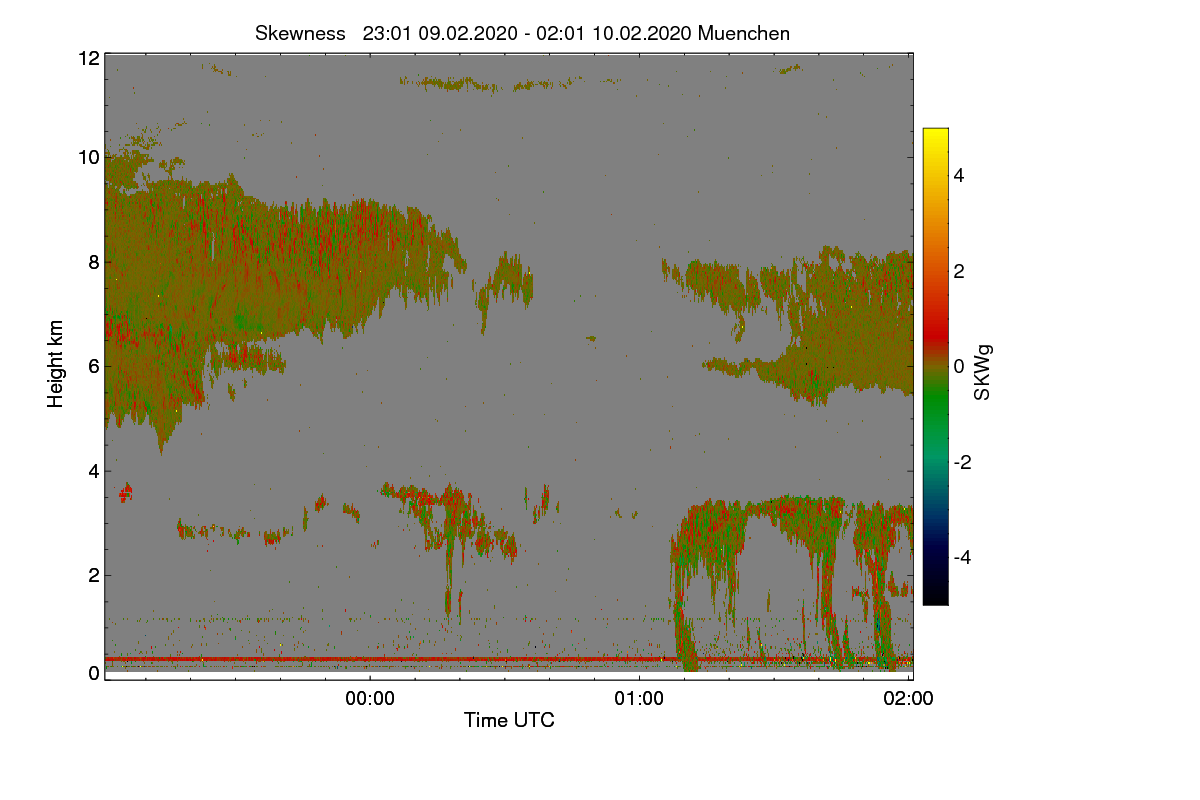Viewport: 1200px width, 800px height.
Task: Click the '6' height tick label
Action: tap(94, 366)
